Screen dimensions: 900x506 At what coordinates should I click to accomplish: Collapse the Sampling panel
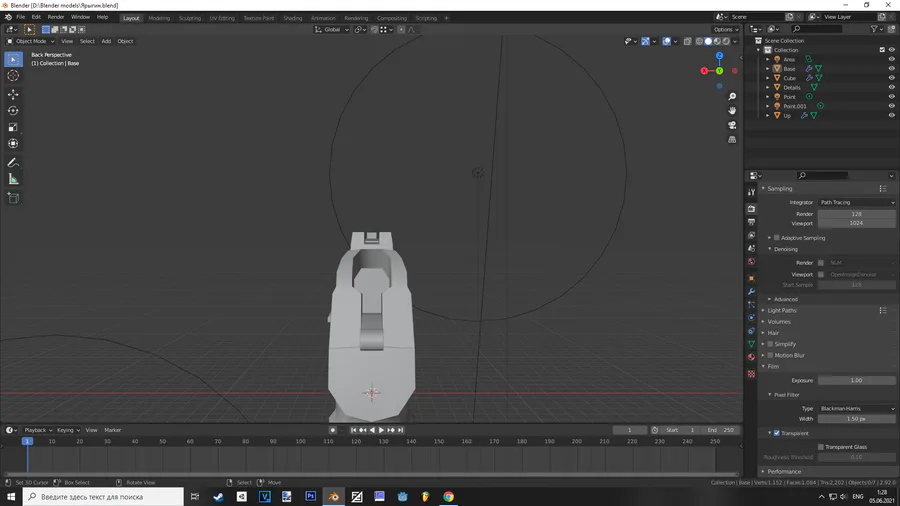point(779,189)
